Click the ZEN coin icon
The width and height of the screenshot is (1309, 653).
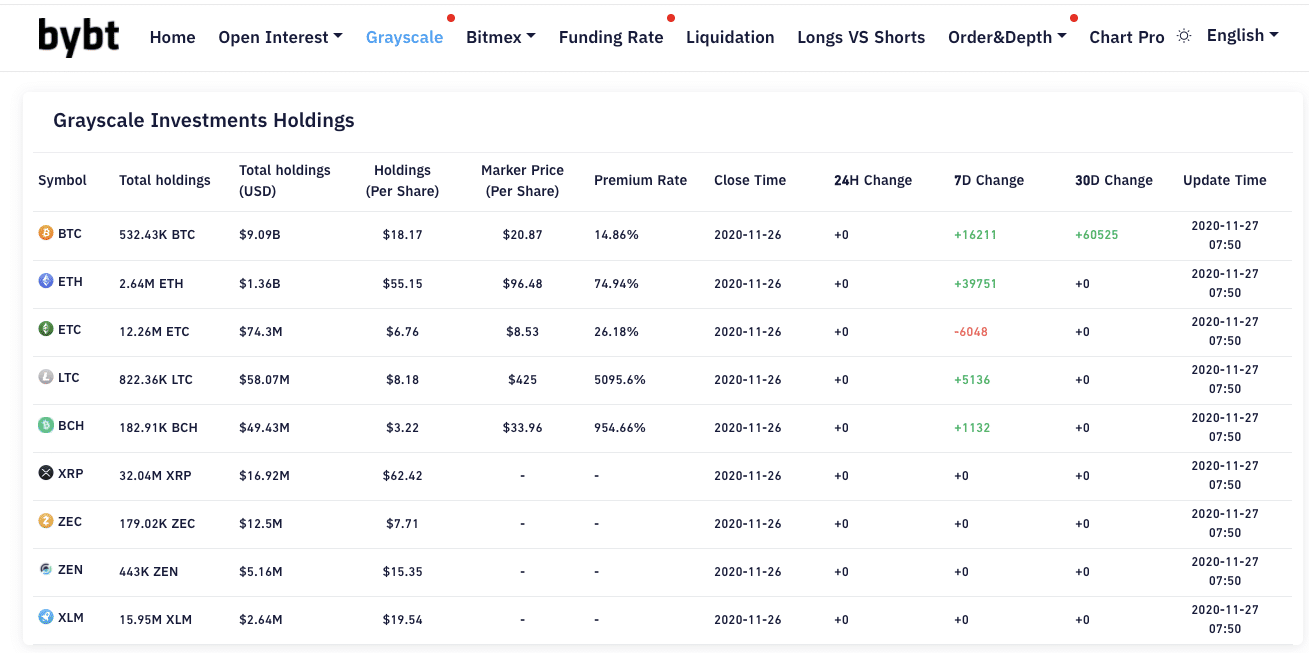(x=45, y=569)
